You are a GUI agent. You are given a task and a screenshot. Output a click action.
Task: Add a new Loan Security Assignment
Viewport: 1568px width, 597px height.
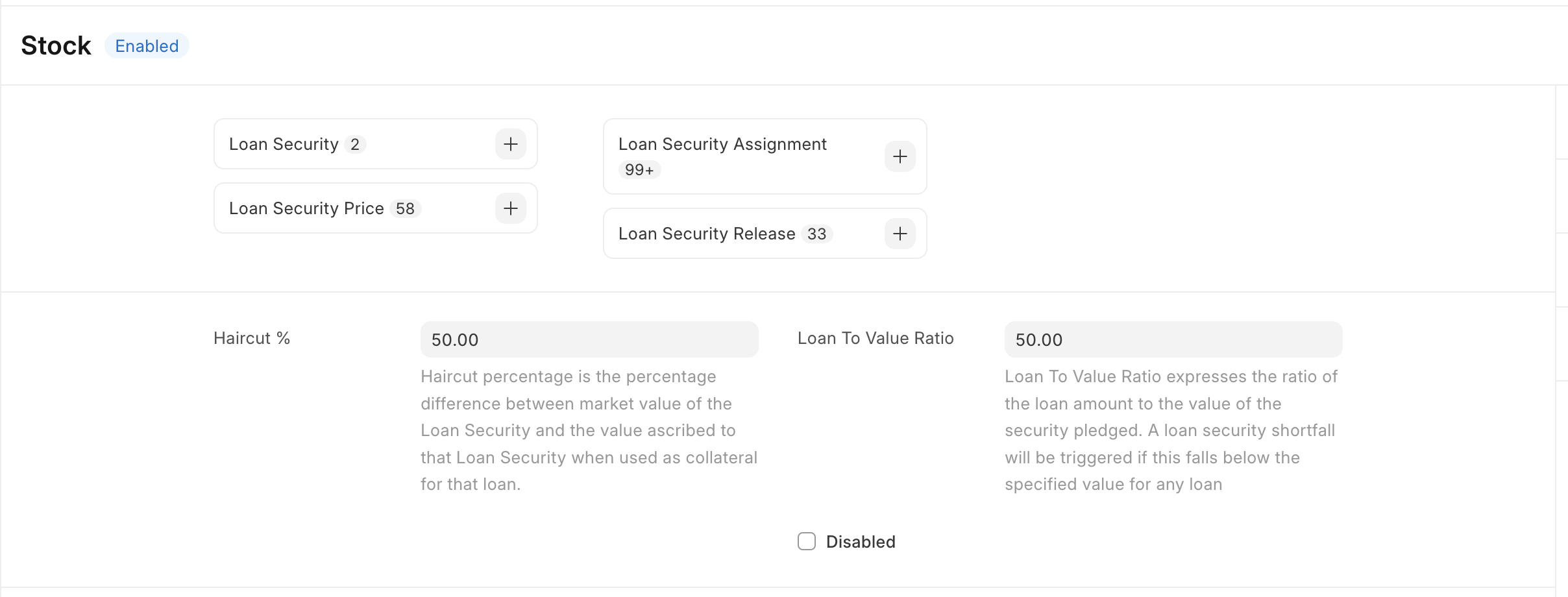tap(900, 156)
